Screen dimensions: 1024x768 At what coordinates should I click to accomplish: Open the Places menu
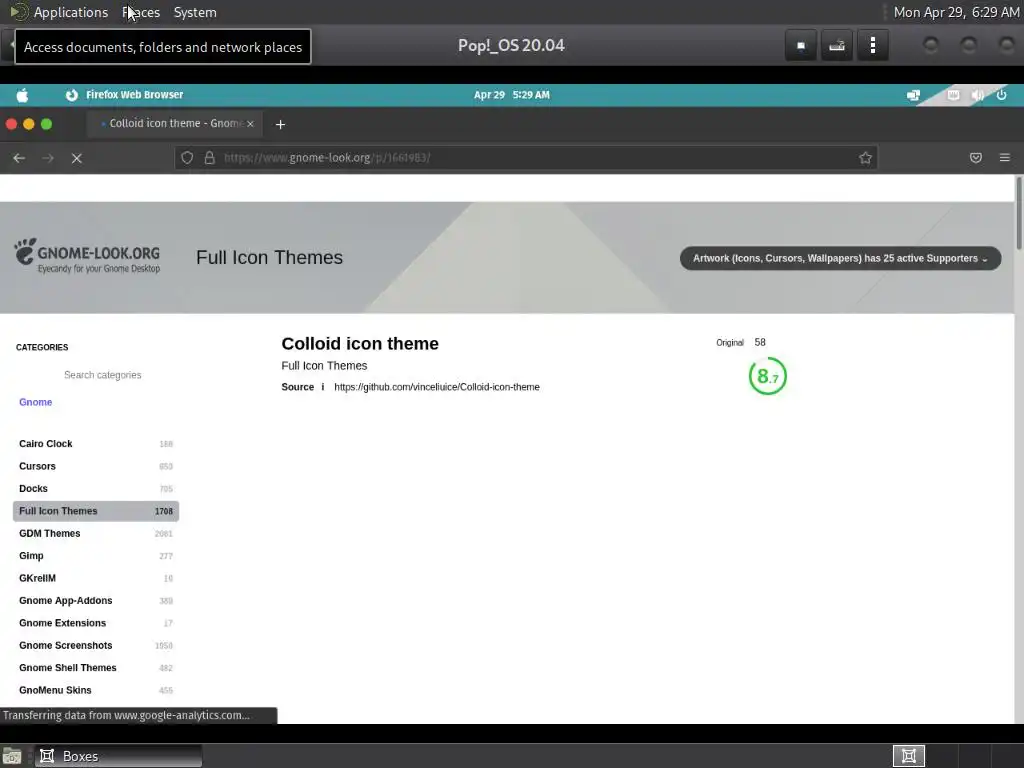tap(141, 12)
